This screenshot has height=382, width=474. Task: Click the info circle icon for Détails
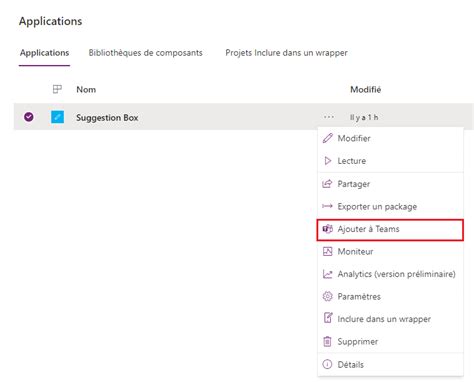click(327, 364)
